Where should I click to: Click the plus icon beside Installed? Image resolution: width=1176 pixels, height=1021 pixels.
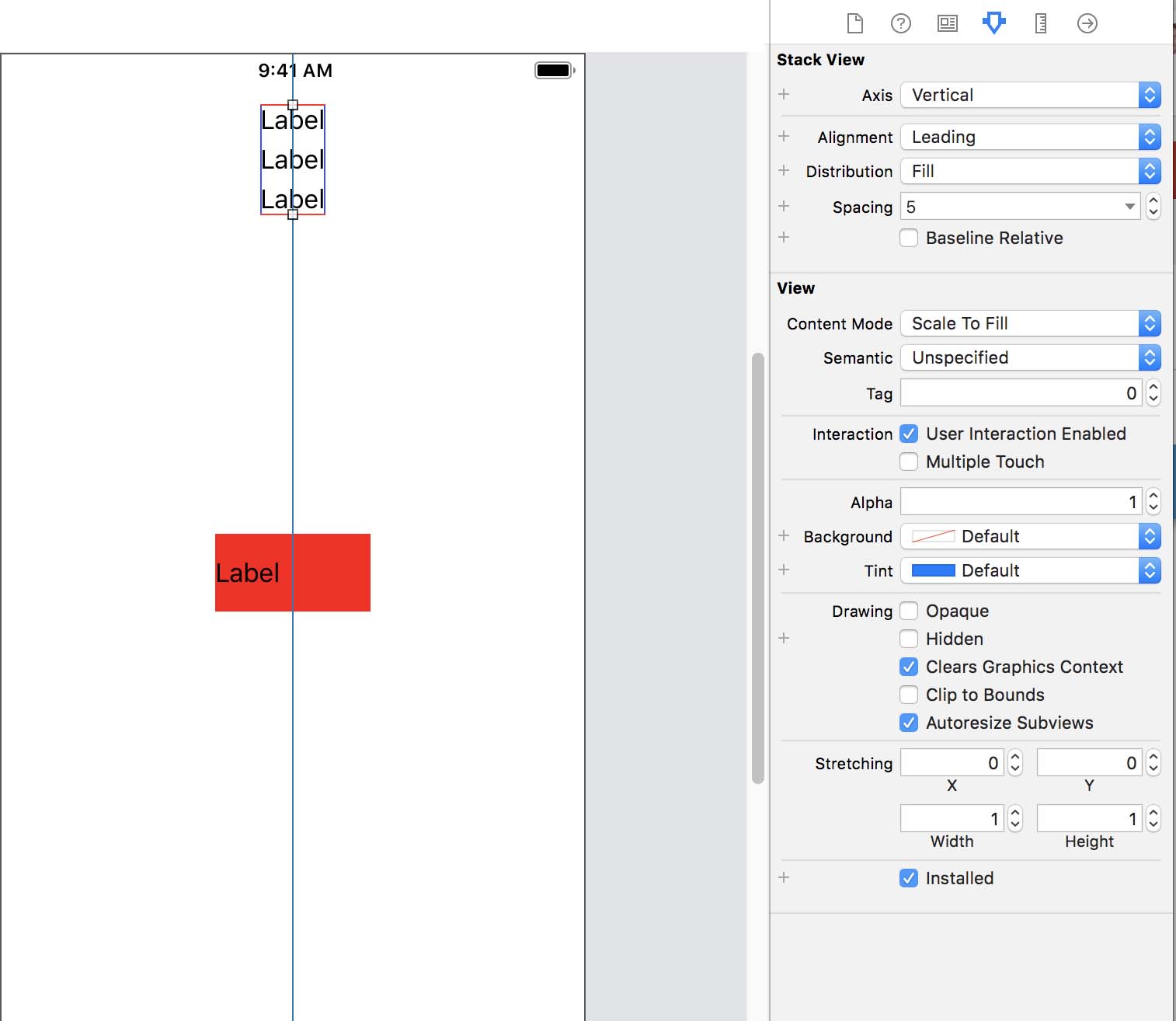coord(784,877)
